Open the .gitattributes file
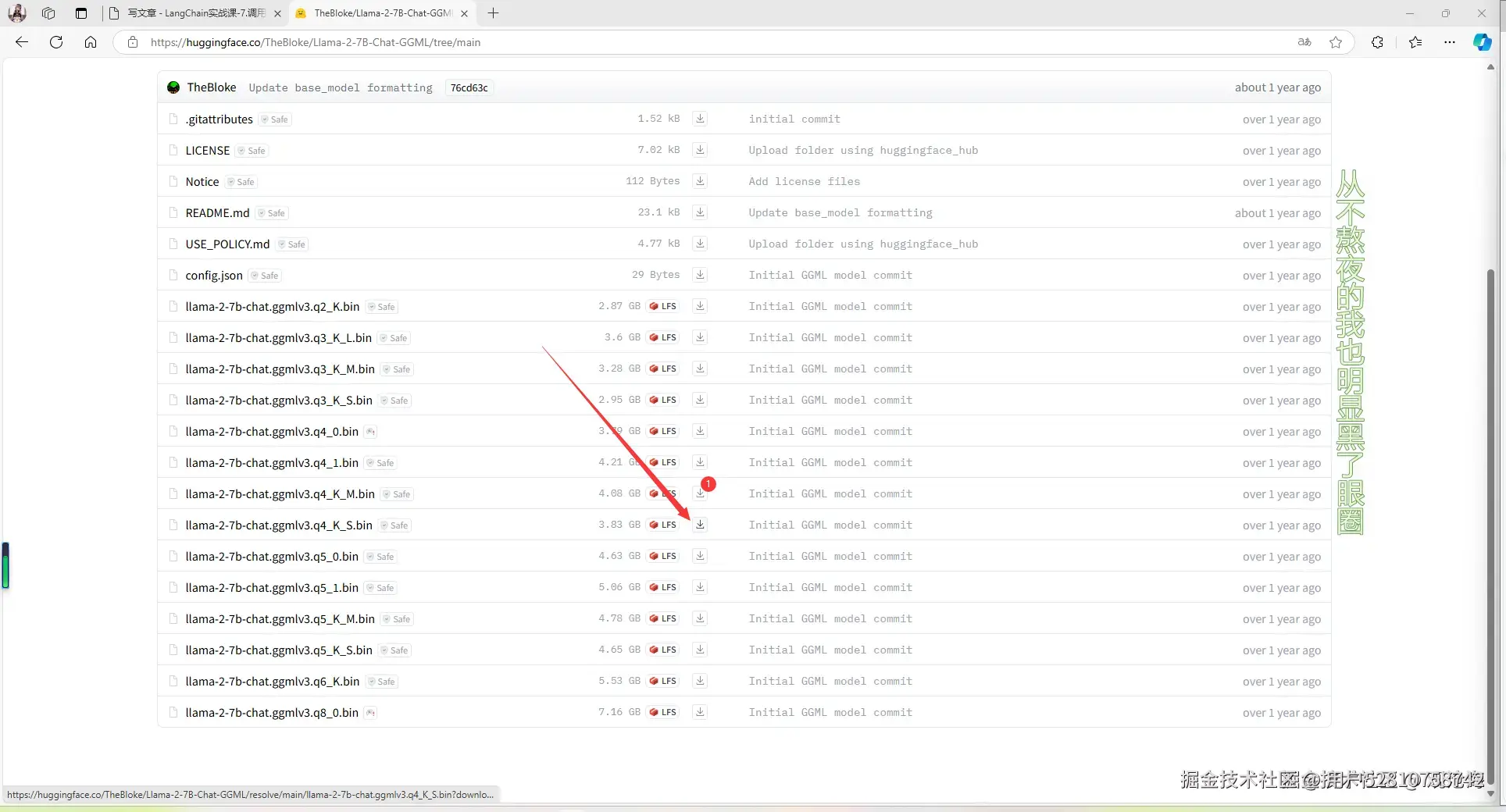 [219, 119]
